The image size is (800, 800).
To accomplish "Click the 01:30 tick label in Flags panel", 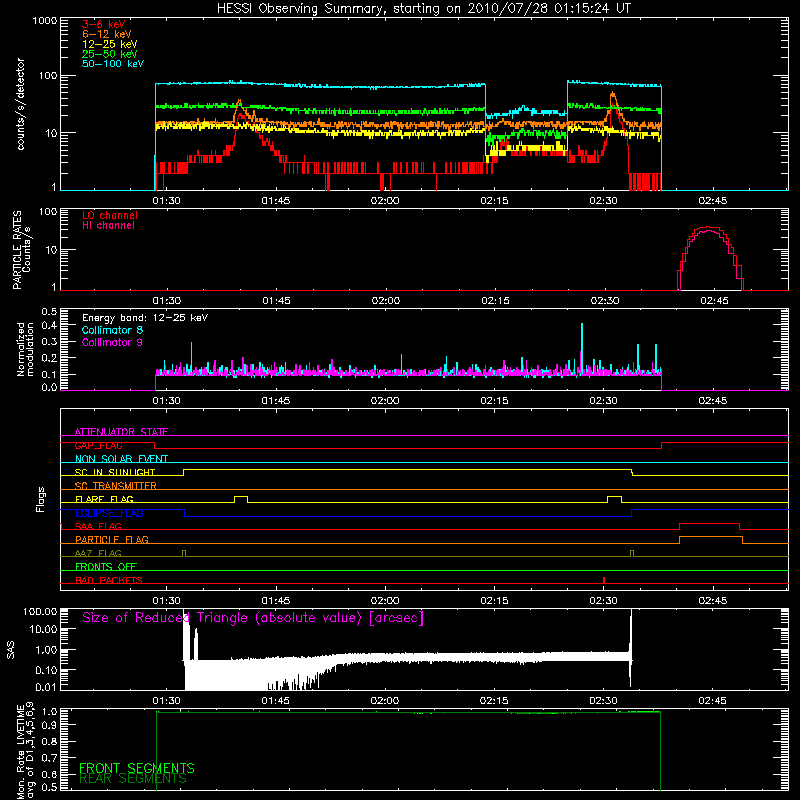I will coord(166,601).
